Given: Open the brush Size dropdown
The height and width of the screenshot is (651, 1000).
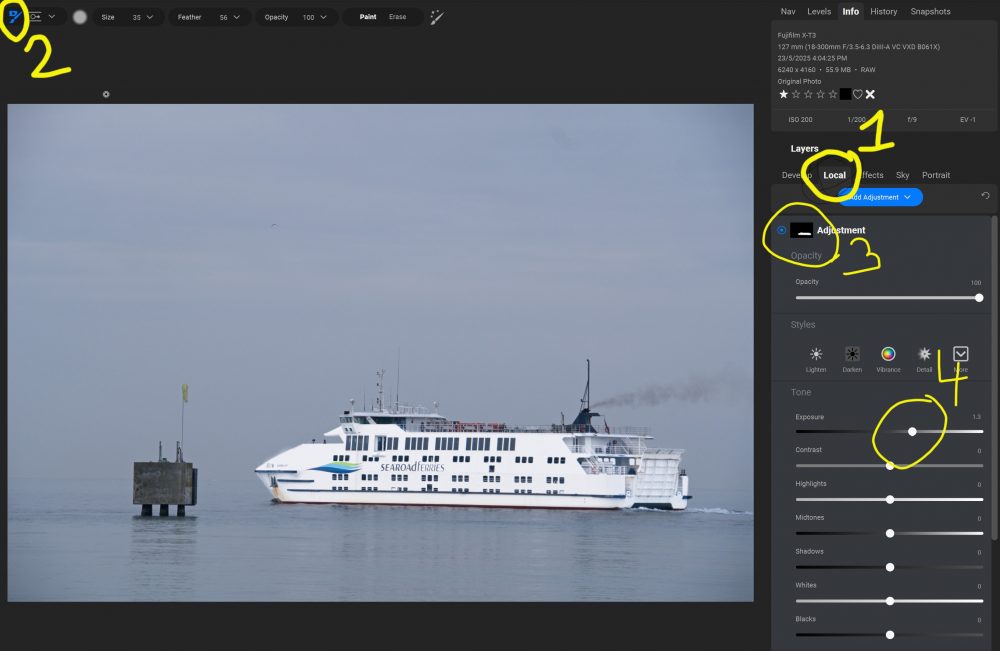Looking at the screenshot, I should [x=150, y=17].
